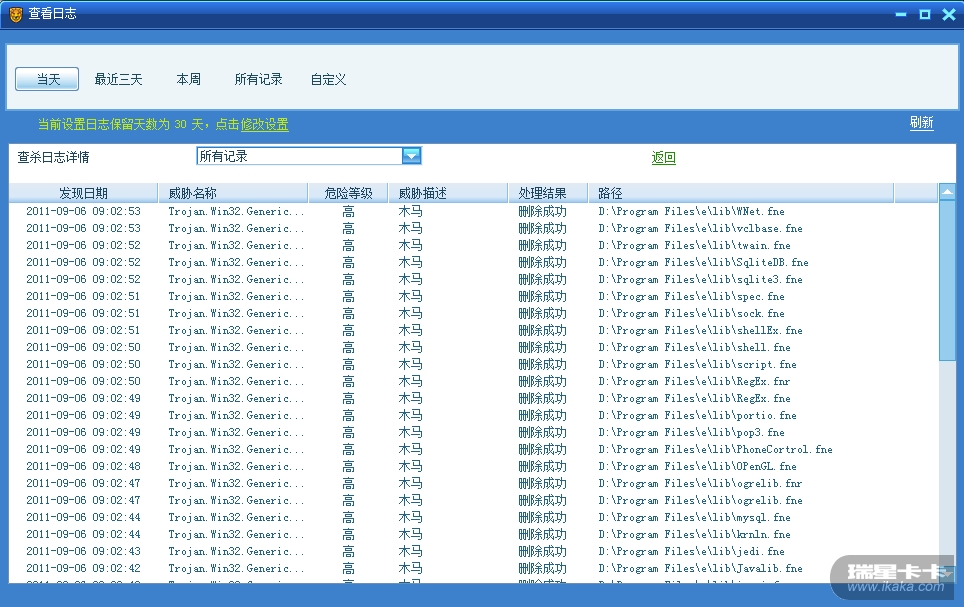Image resolution: width=964 pixels, height=607 pixels.
Task: Select row with path jedi.fne
Action: tap(473, 552)
